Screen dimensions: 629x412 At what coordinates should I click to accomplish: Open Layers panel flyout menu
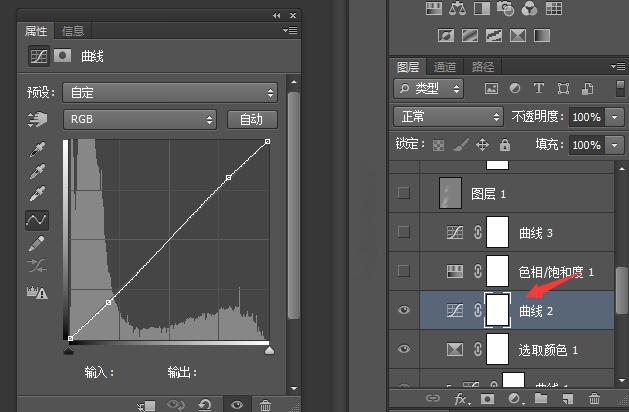tap(618, 66)
